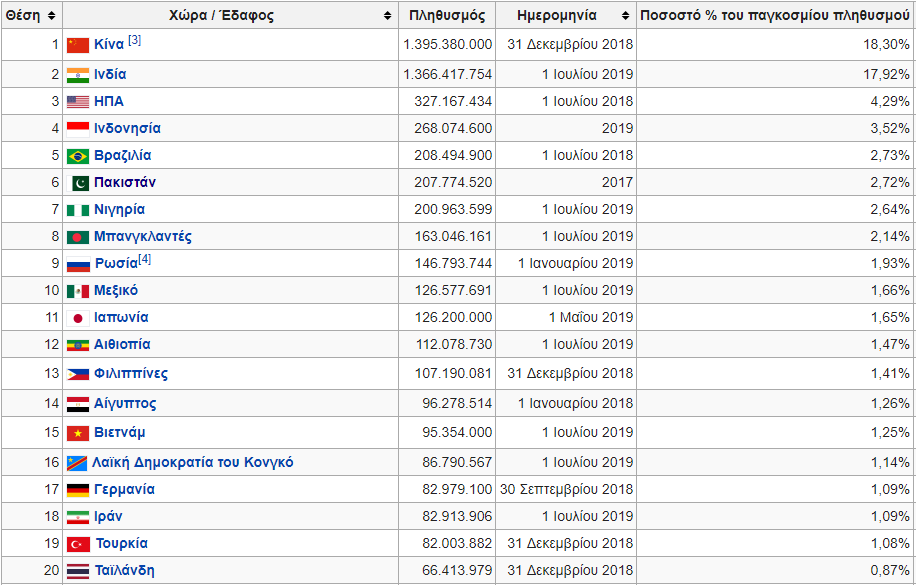This screenshot has width=916, height=585.
Task: Click the Ethiopia flag icon
Action: click(78, 345)
